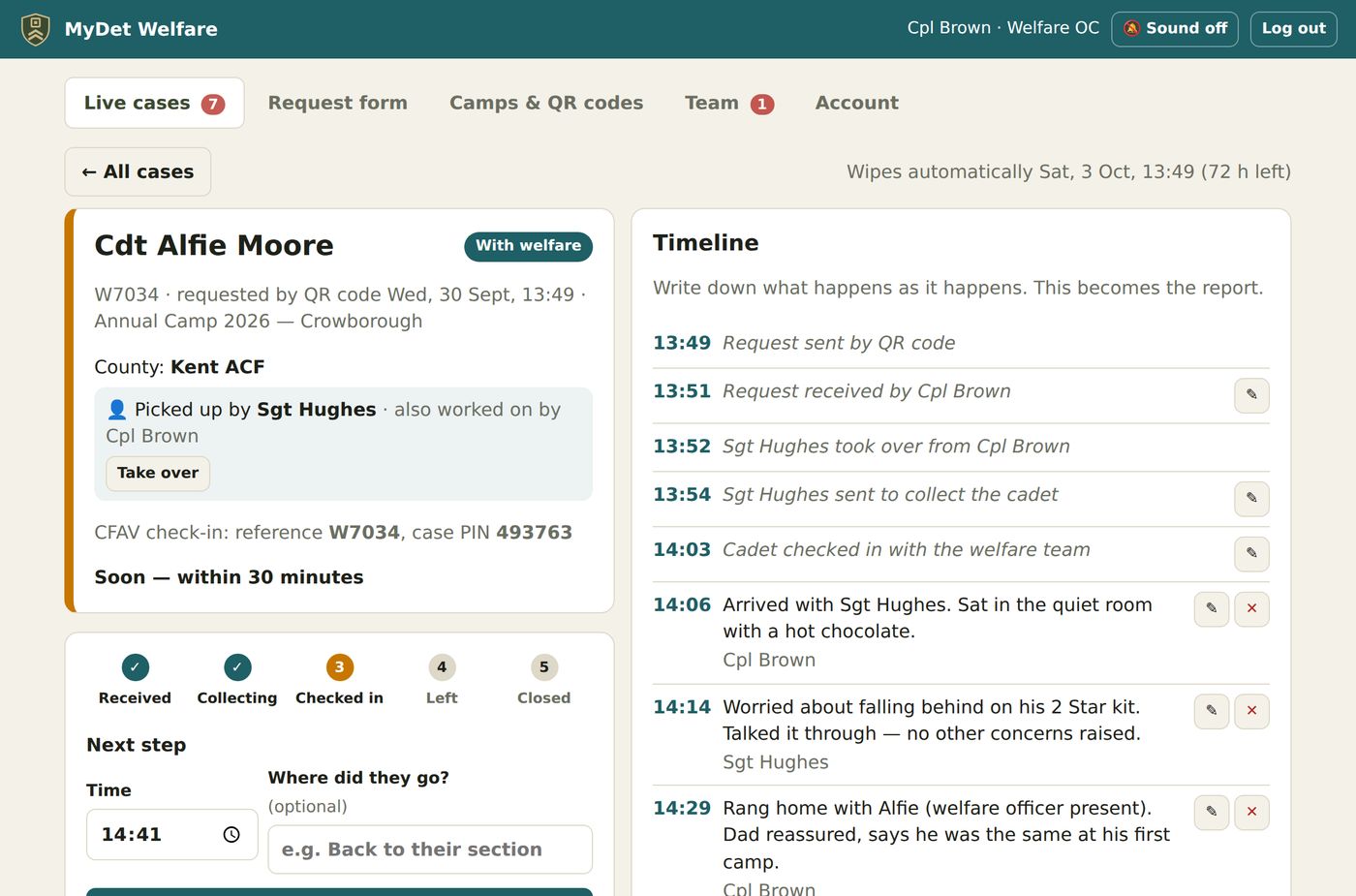Click the Soon — within 30 minutes urgency
This screenshot has width=1356, height=896.
[229, 577]
